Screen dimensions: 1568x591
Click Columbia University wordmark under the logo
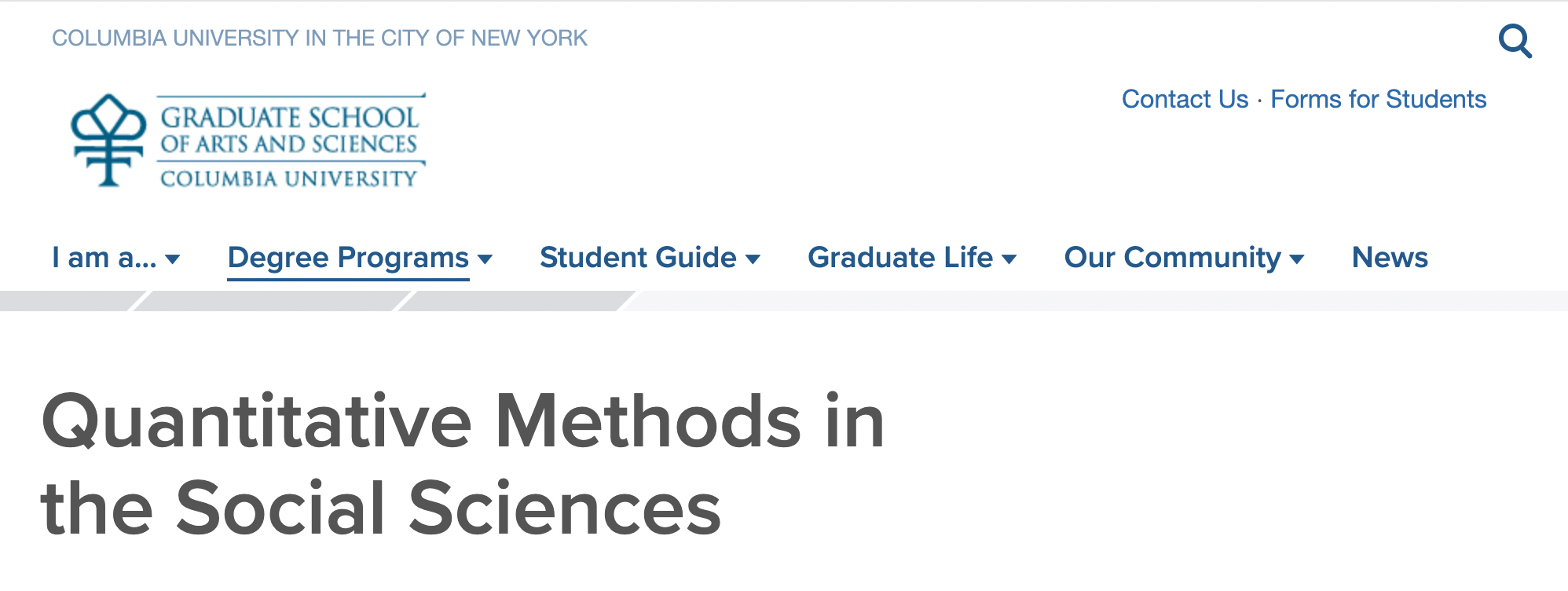tap(288, 179)
